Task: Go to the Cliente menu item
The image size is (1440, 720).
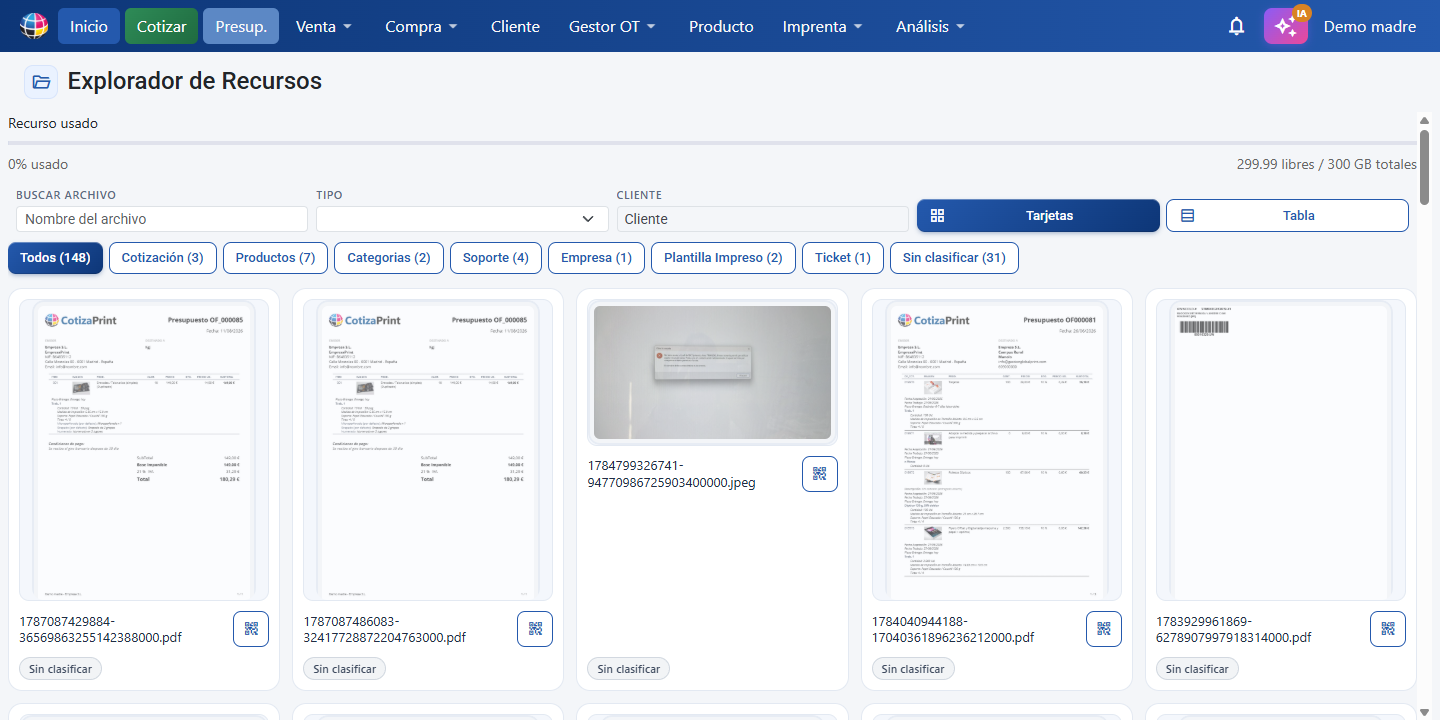Action: pos(515,27)
